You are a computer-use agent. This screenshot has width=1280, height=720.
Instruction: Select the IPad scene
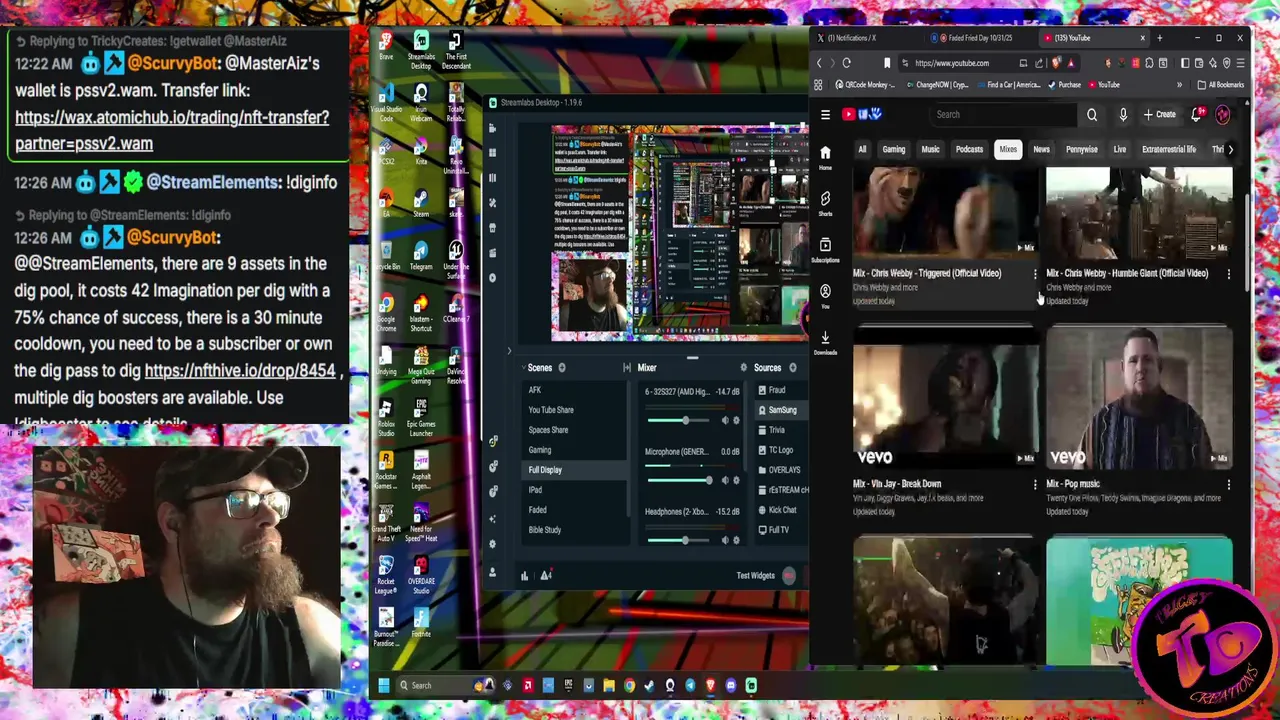(x=535, y=490)
